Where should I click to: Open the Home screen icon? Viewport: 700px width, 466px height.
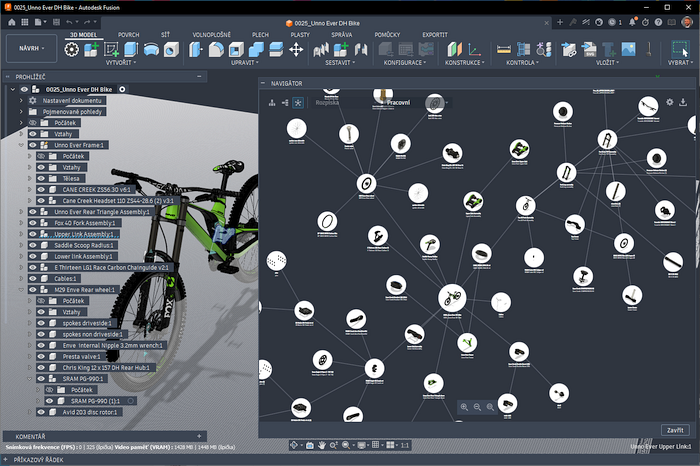(12, 22)
